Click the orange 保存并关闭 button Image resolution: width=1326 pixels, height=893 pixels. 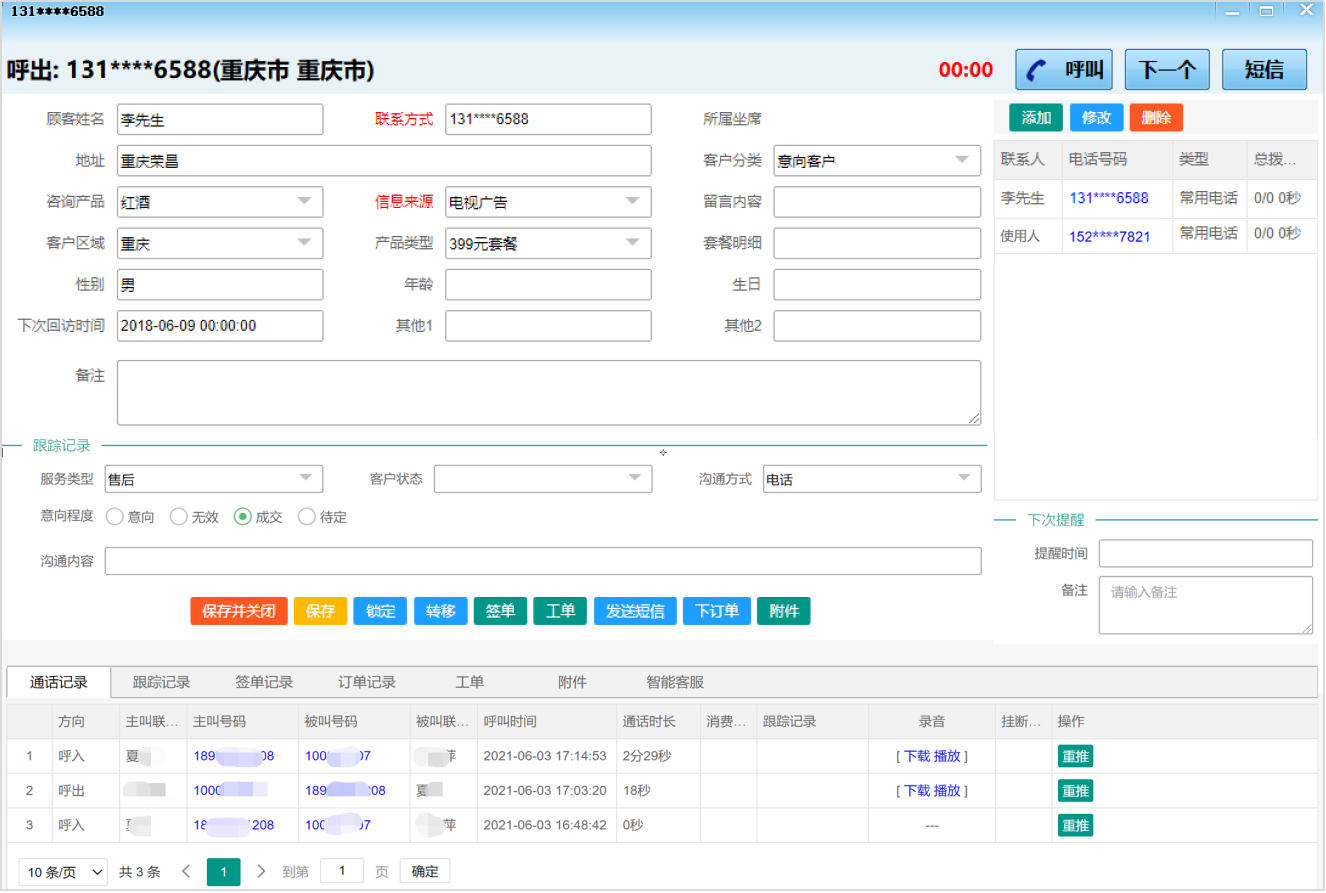click(x=239, y=611)
